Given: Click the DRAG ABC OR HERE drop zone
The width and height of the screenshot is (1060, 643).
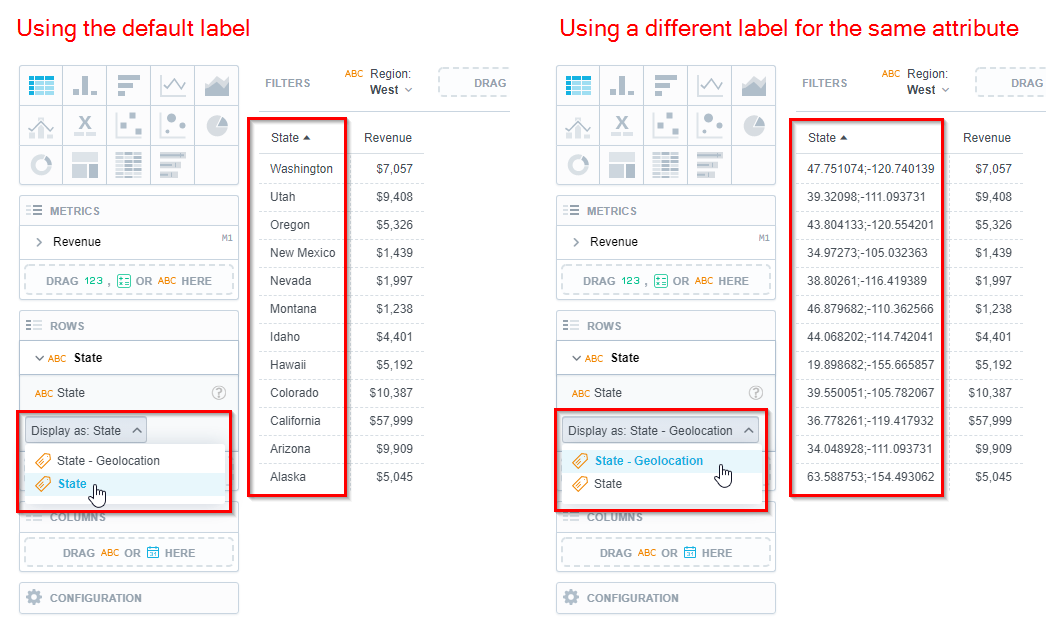Looking at the screenshot, I should (x=128, y=552).
